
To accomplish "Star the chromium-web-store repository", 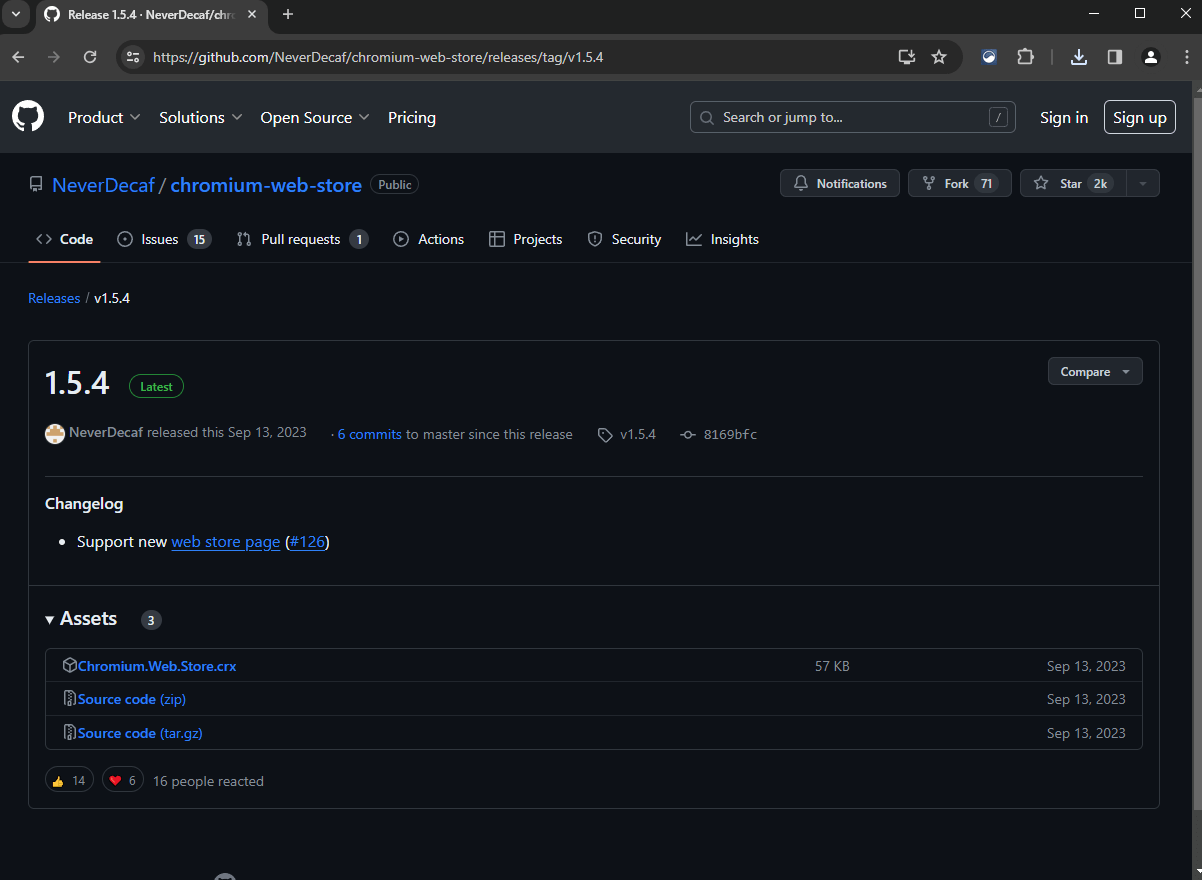I will (1073, 184).
